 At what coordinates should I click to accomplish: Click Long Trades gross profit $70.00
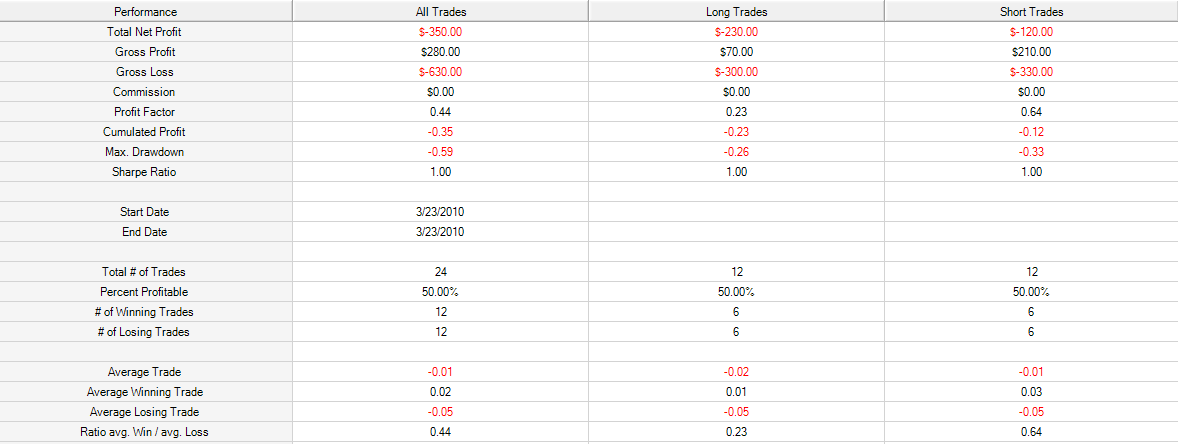coord(736,53)
